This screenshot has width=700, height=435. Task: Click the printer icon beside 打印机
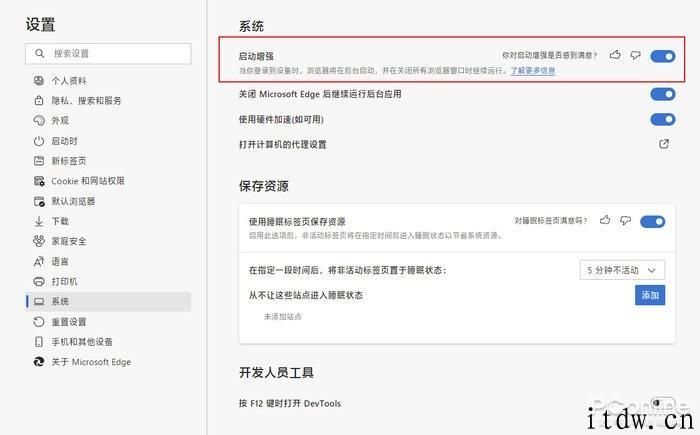pos(39,281)
